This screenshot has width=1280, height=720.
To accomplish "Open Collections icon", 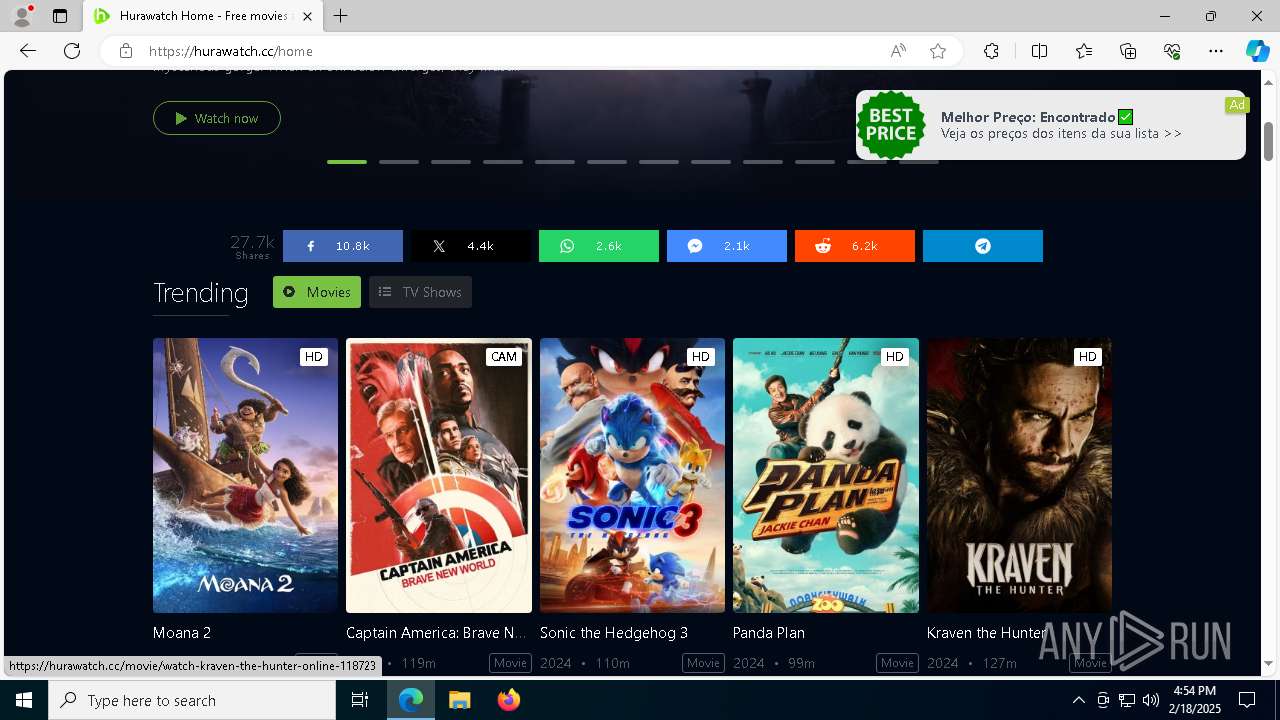I will click(x=1128, y=51).
